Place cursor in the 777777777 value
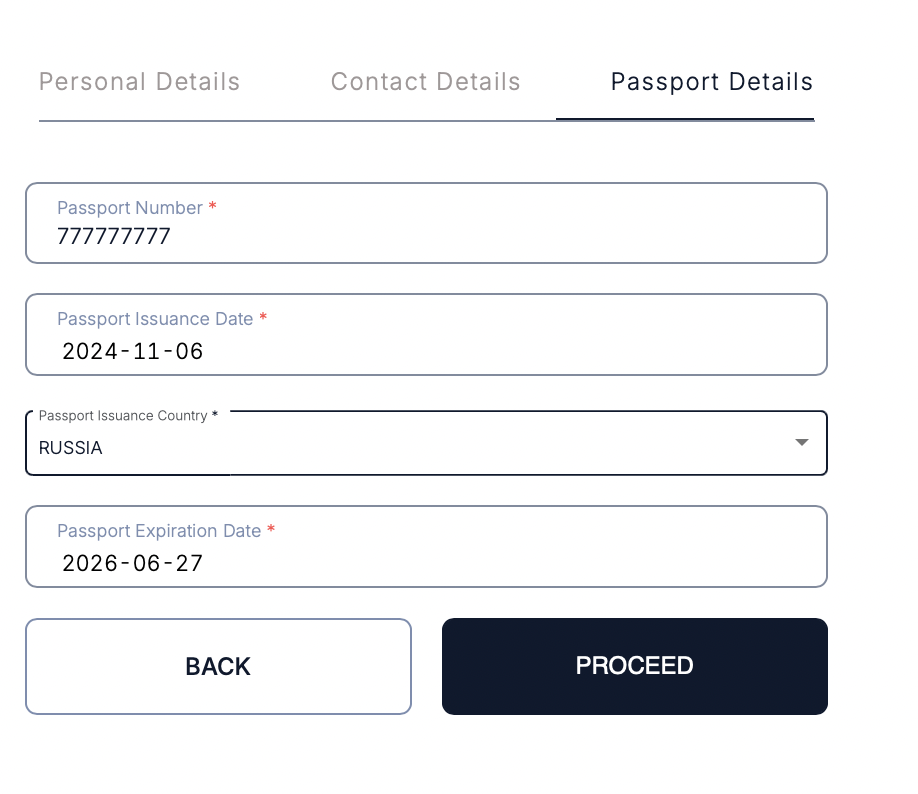Image resolution: width=918 pixels, height=794 pixels. tap(114, 237)
